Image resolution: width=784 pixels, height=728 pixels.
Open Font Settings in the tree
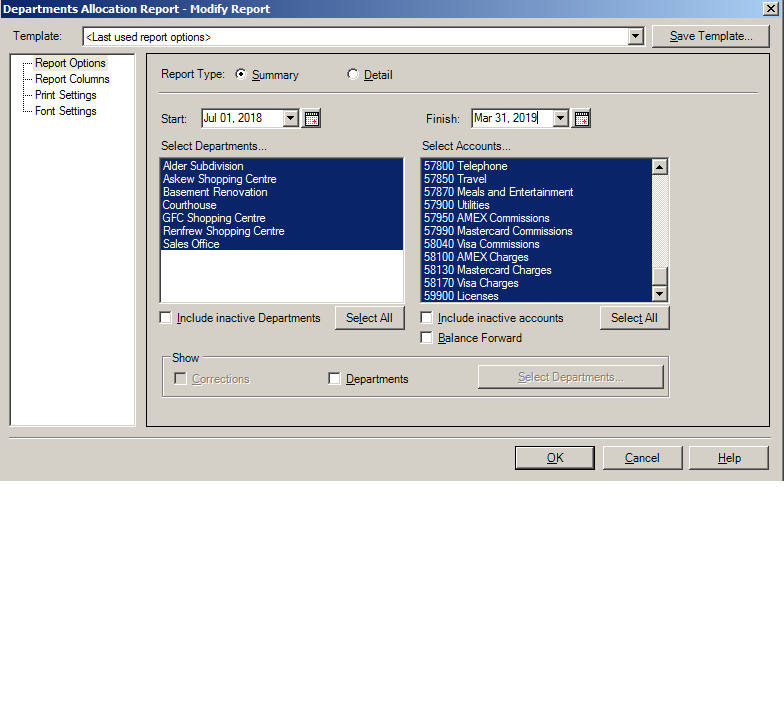click(x=66, y=111)
